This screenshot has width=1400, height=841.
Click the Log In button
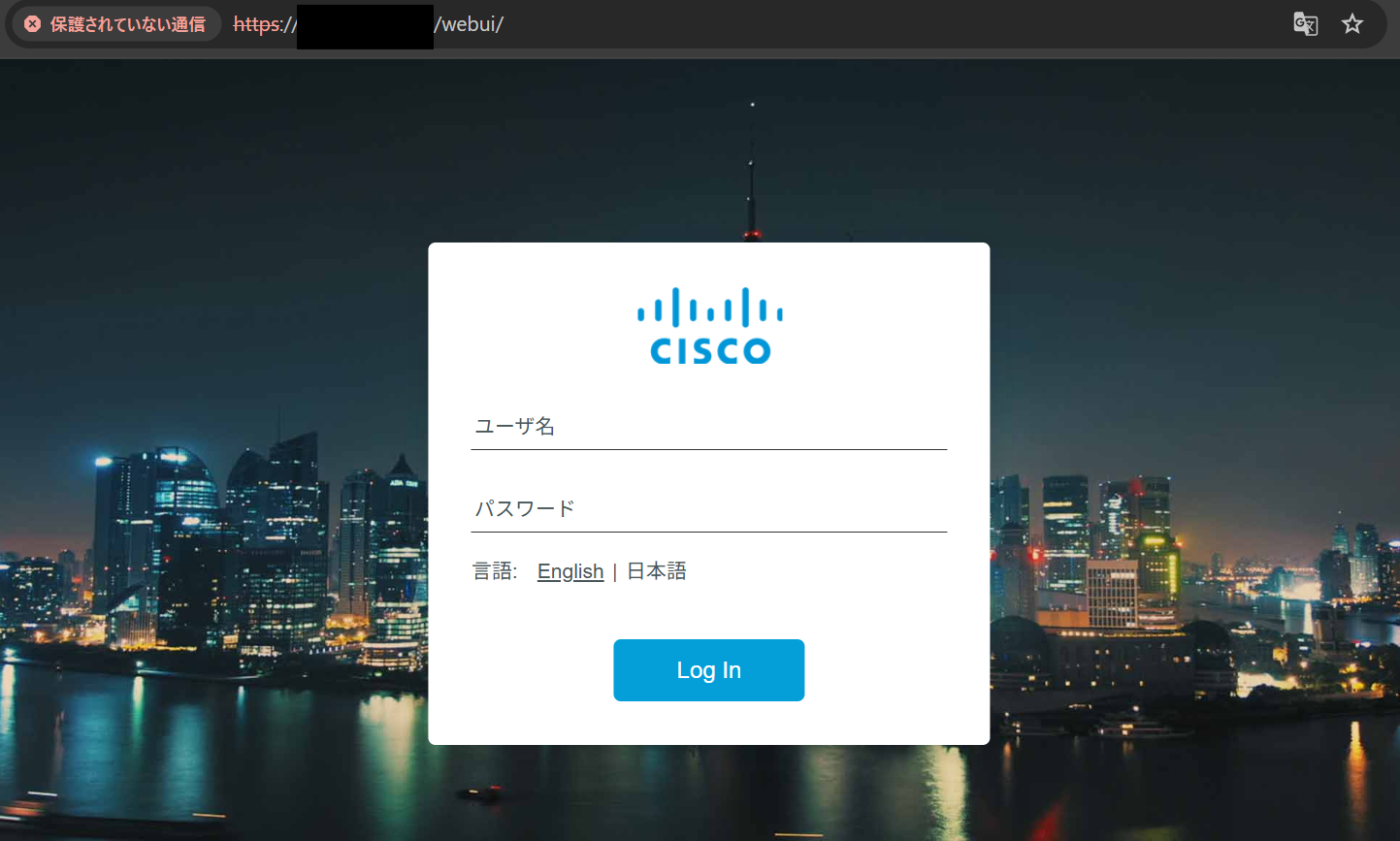(x=708, y=670)
